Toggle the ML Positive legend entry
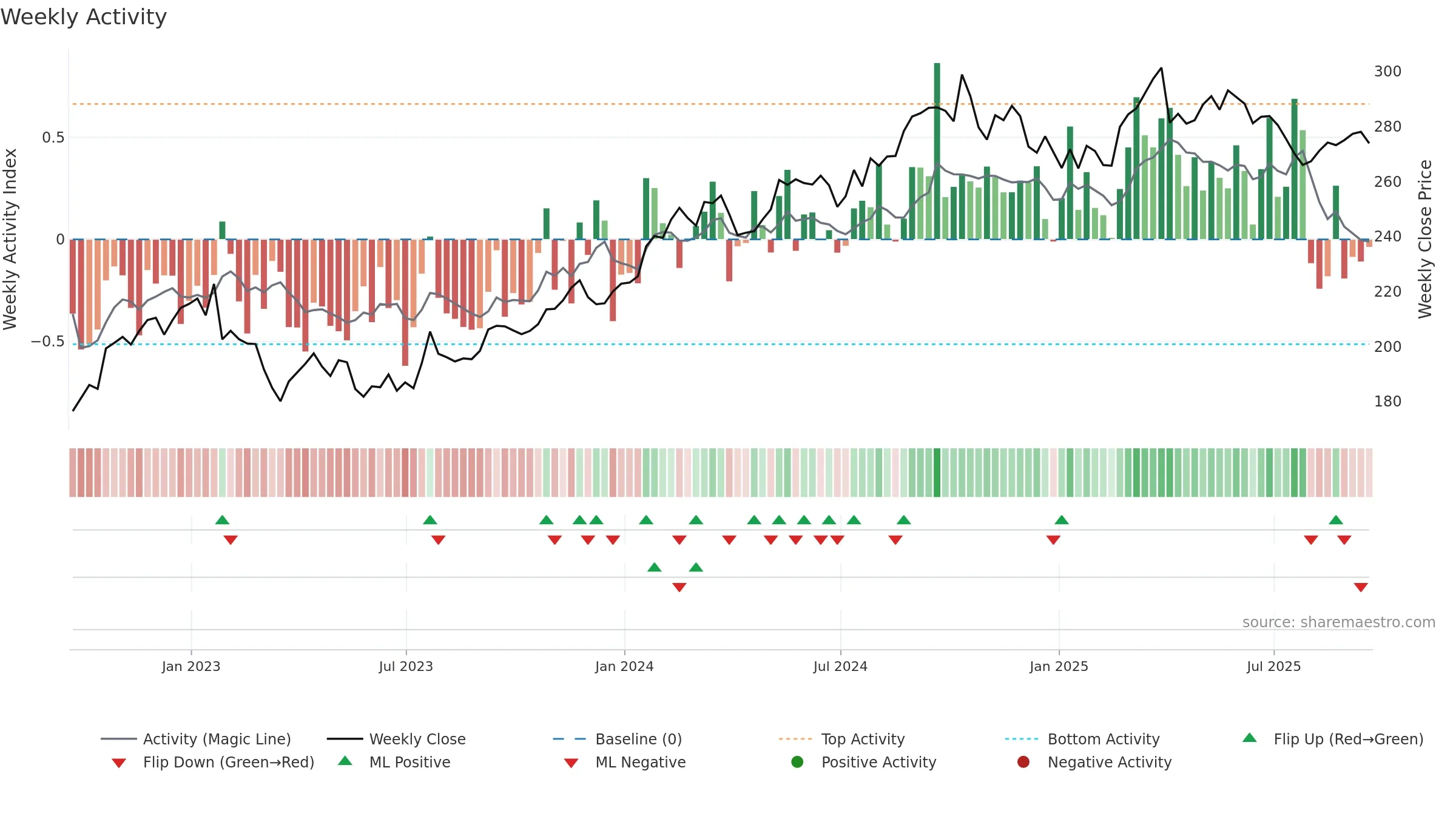Viewport: 1456px width, 819px height. tap(394, 762)
